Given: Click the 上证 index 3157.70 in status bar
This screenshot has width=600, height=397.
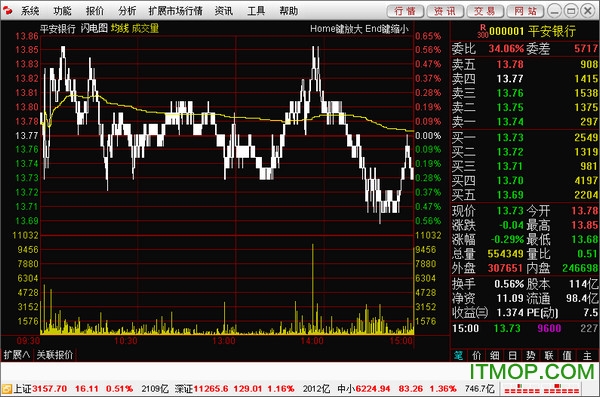Looking at the screenshot, I should point(50,389).
